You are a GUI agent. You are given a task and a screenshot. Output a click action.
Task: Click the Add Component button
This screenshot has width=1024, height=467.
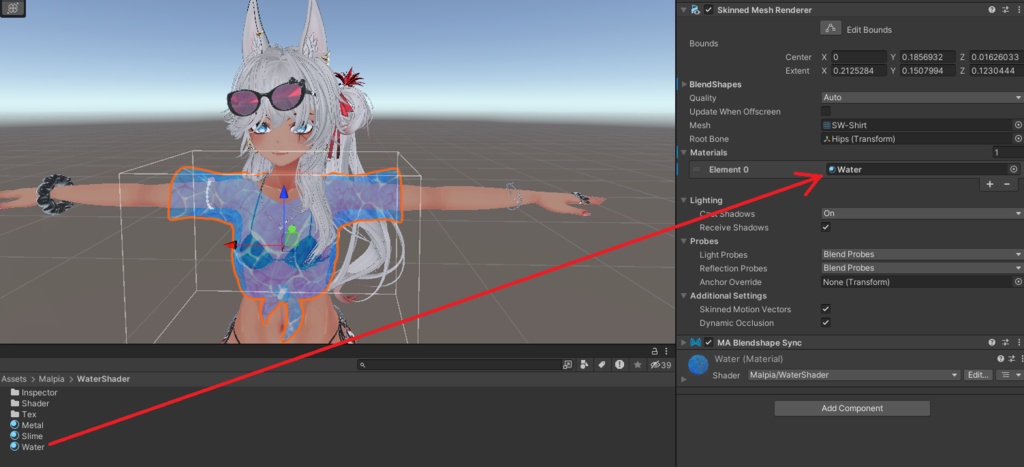[x=852, y=408]
